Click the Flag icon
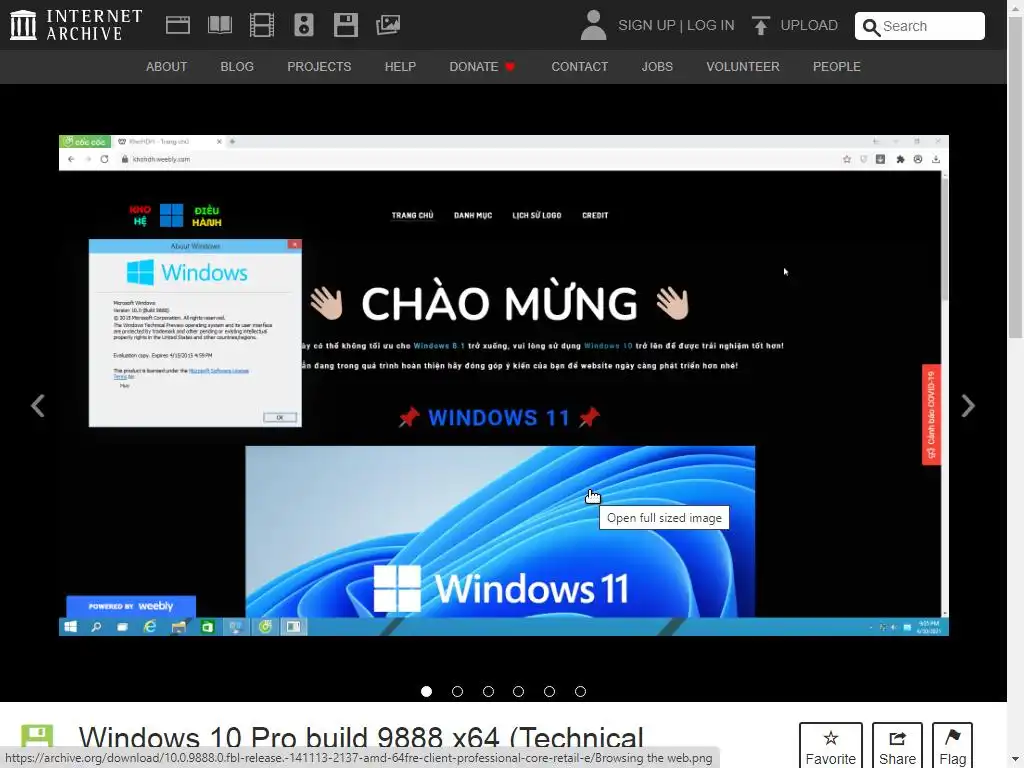The width and height of the screenshot is (1024, 768). coord(953,738)
